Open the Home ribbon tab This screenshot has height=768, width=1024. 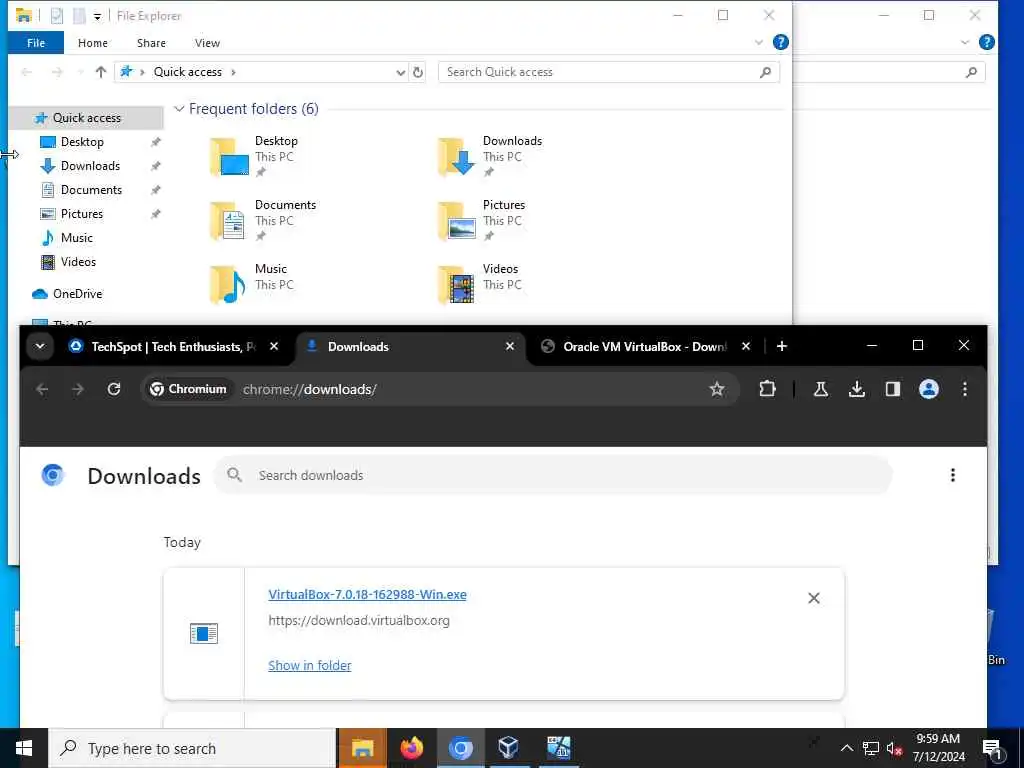[x=93, y=43]
